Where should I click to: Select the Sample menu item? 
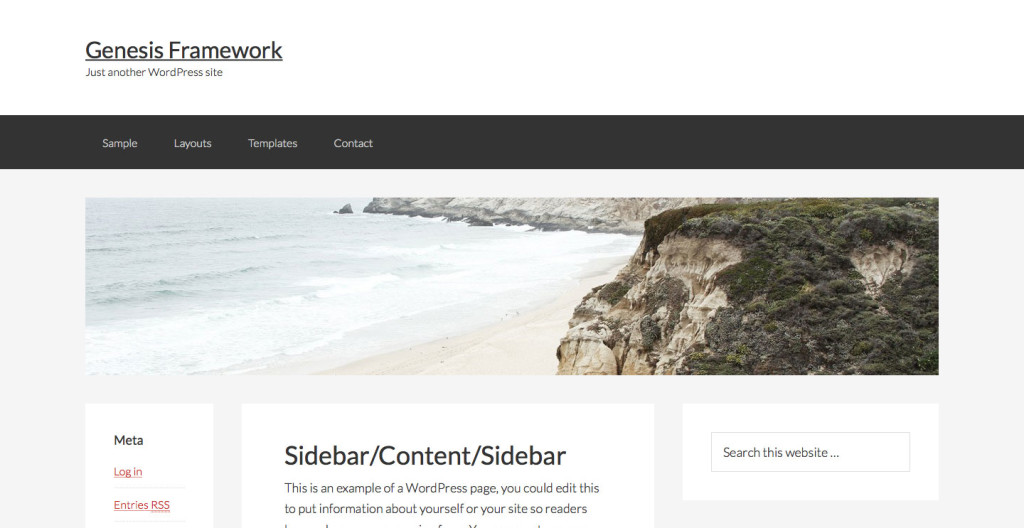(120, 143)
